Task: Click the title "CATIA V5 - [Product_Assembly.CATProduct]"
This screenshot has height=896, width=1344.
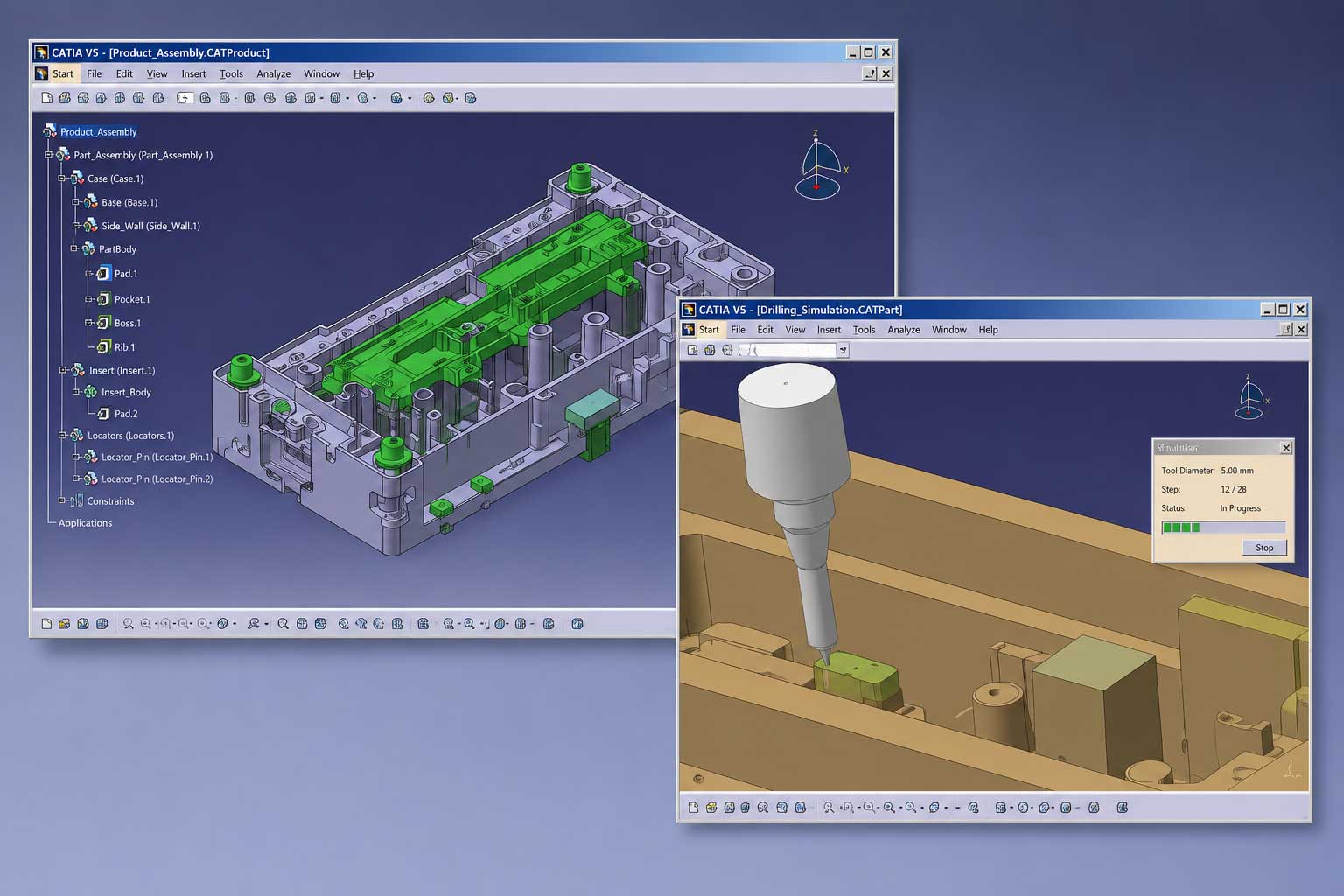Action: coord(160,52)
